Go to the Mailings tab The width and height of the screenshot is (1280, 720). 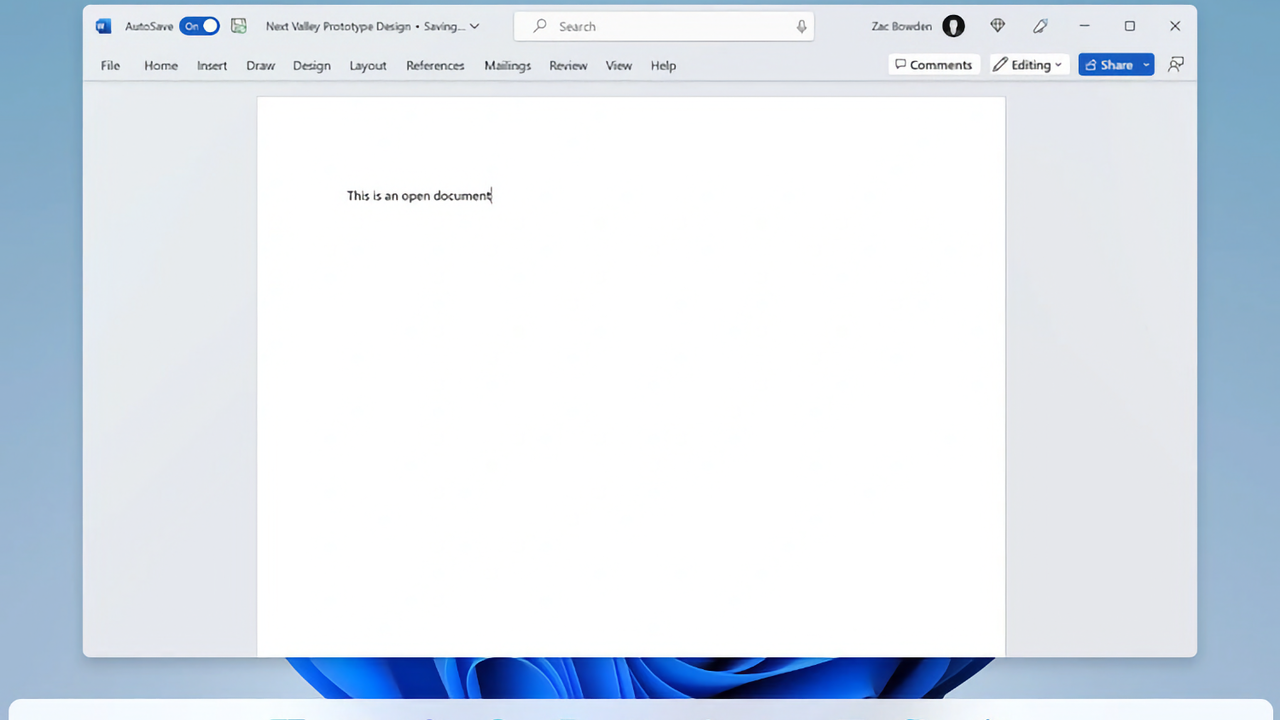click(507, 66)
